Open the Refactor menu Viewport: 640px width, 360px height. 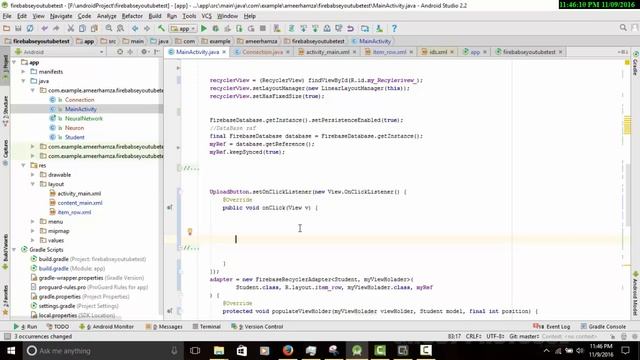tap(132, 16)
